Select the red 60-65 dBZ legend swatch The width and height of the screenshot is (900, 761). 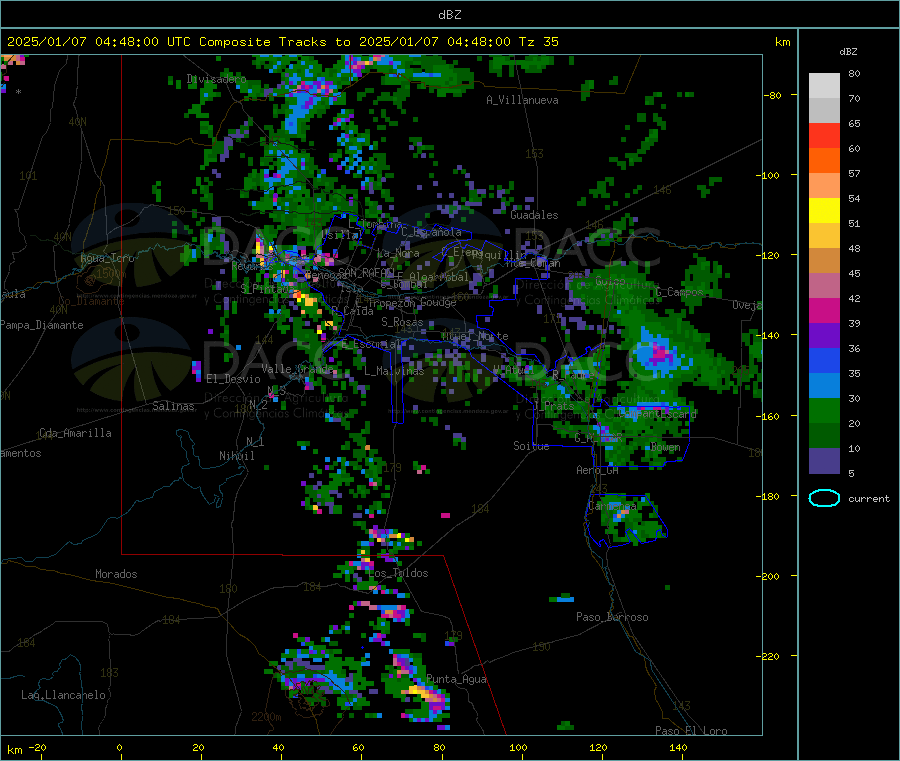coord(824,135)
